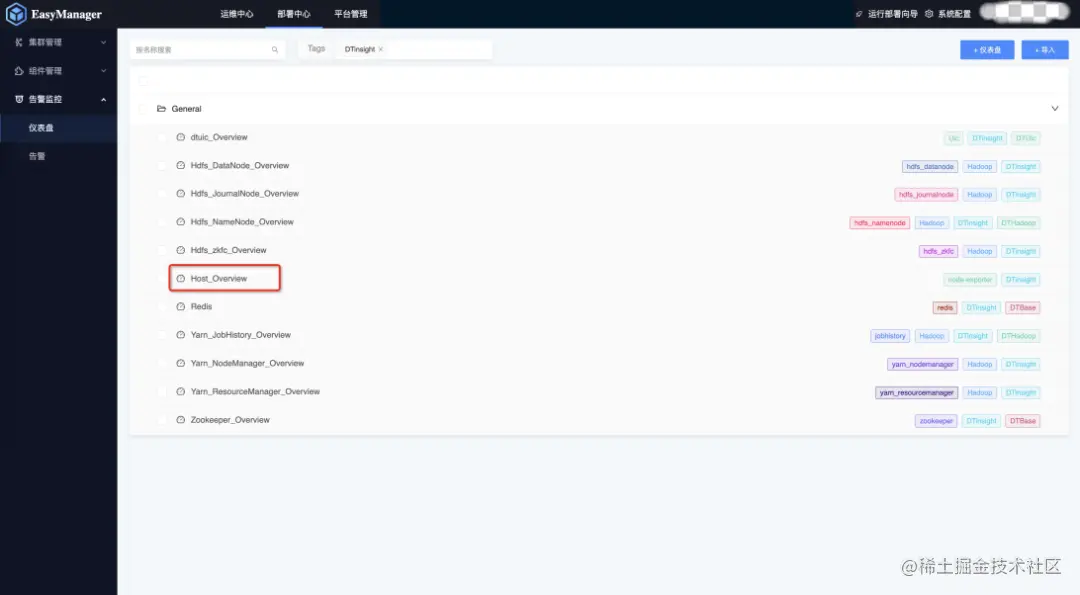The width and height of the screenshot is (1080, 595).
Task: Switch to the 运维中心 tab
Action: [x=237, y=14]
